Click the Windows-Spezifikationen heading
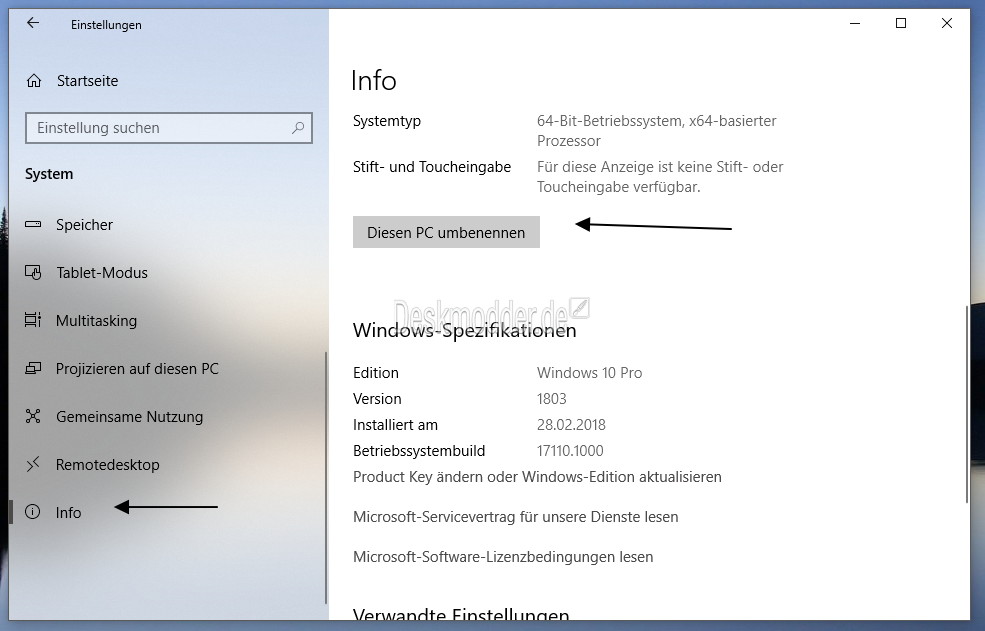 point(464,330)
